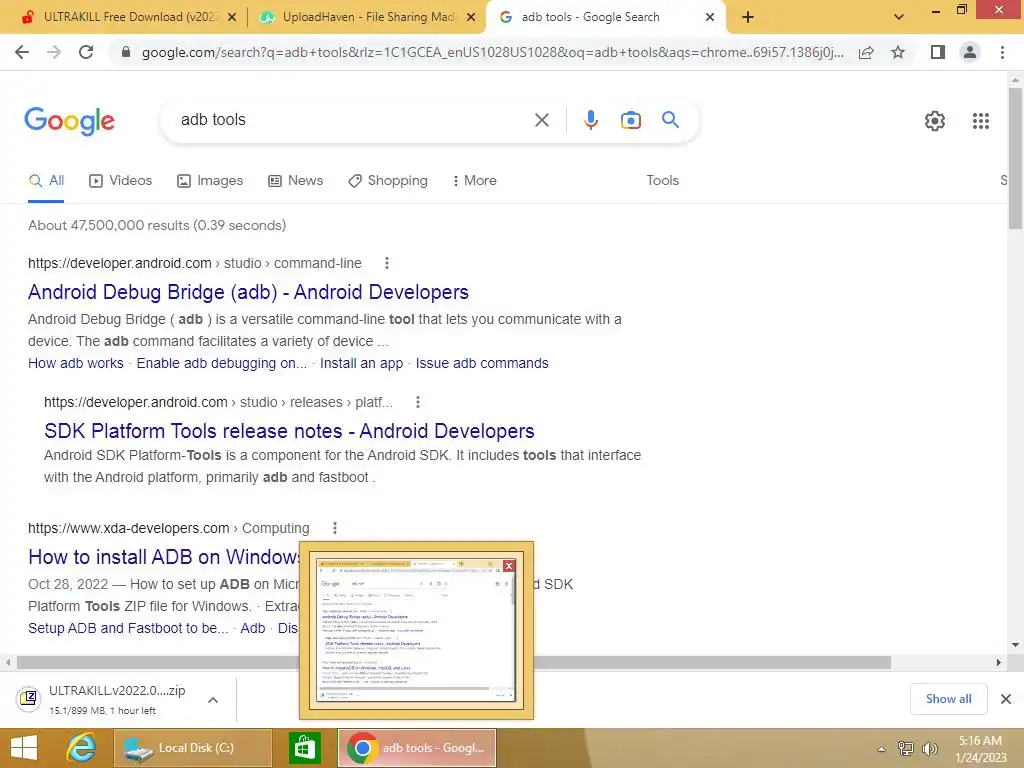The width and height of the screenshot is (1024, 768).
Task: Open the Adb sitelink under xda result
Action: (253, 628)
